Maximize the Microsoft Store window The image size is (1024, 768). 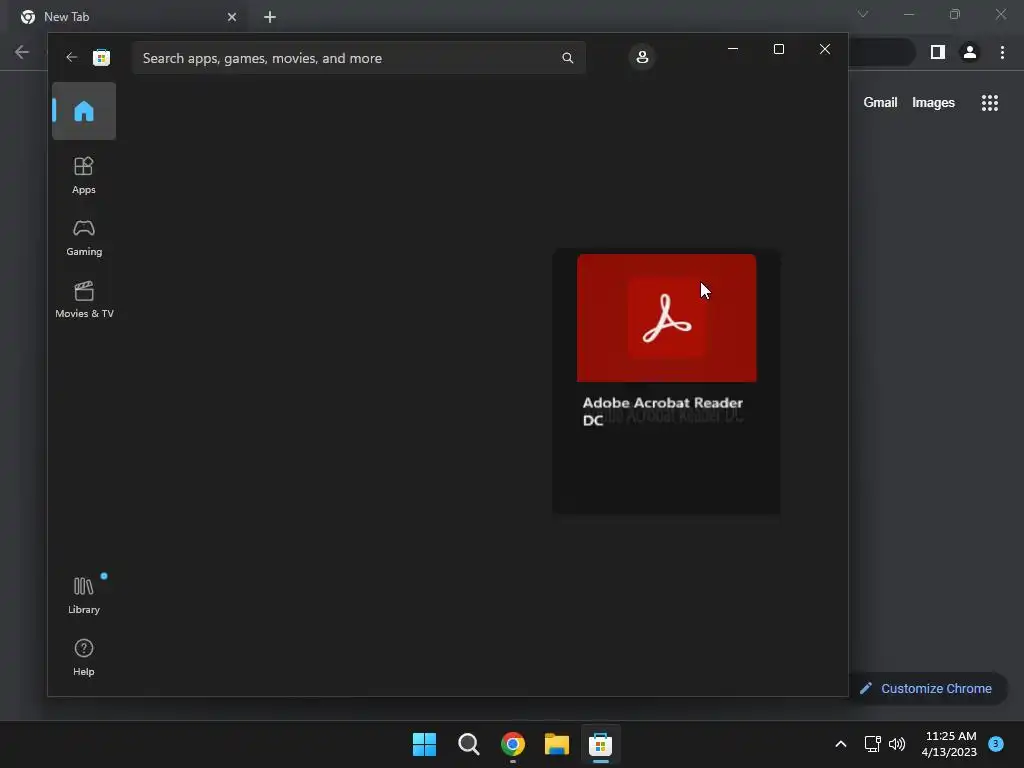pos(778,49)
